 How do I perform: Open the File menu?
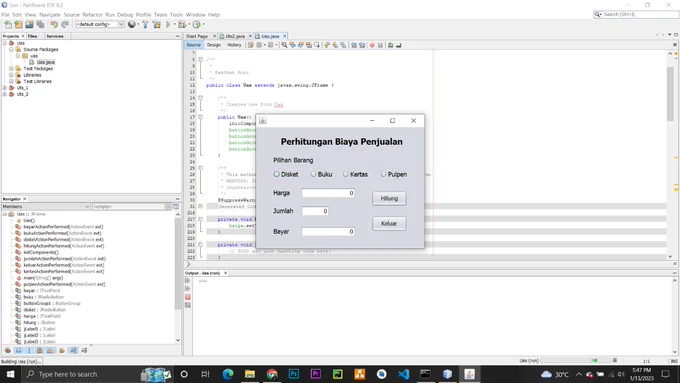pos(5,15)
